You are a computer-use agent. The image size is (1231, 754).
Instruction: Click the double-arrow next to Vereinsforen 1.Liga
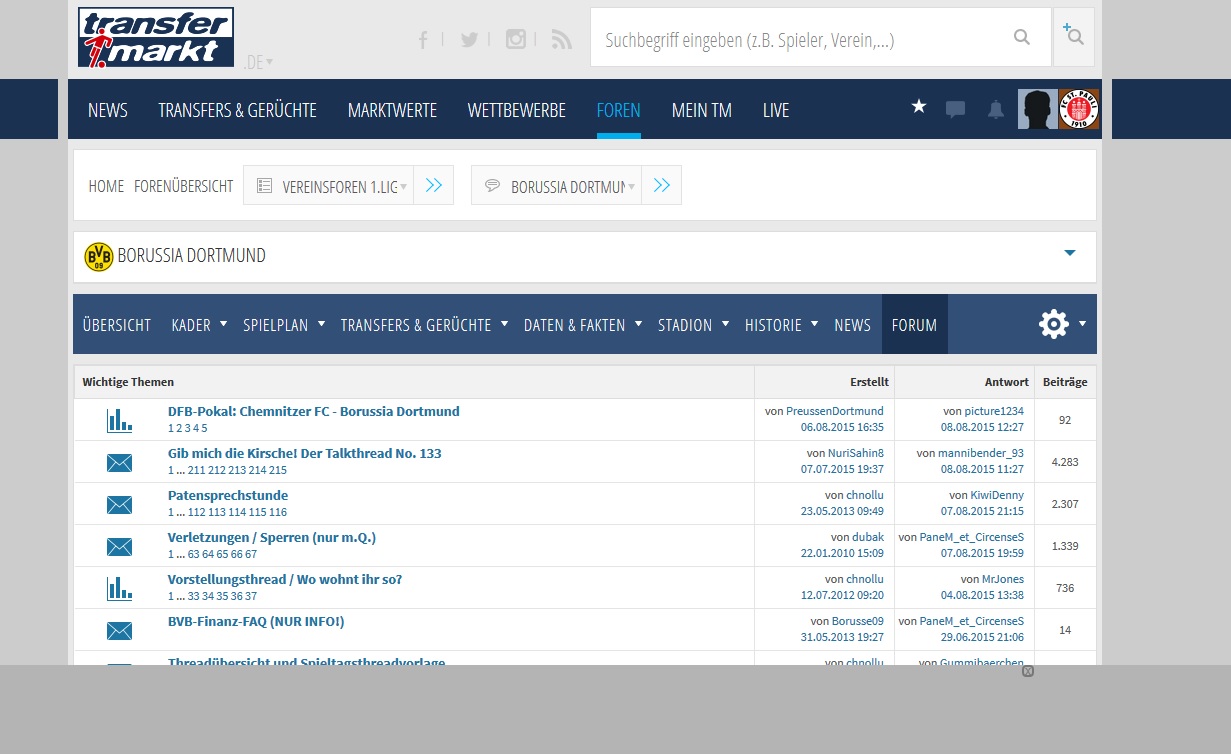(433, 185)
